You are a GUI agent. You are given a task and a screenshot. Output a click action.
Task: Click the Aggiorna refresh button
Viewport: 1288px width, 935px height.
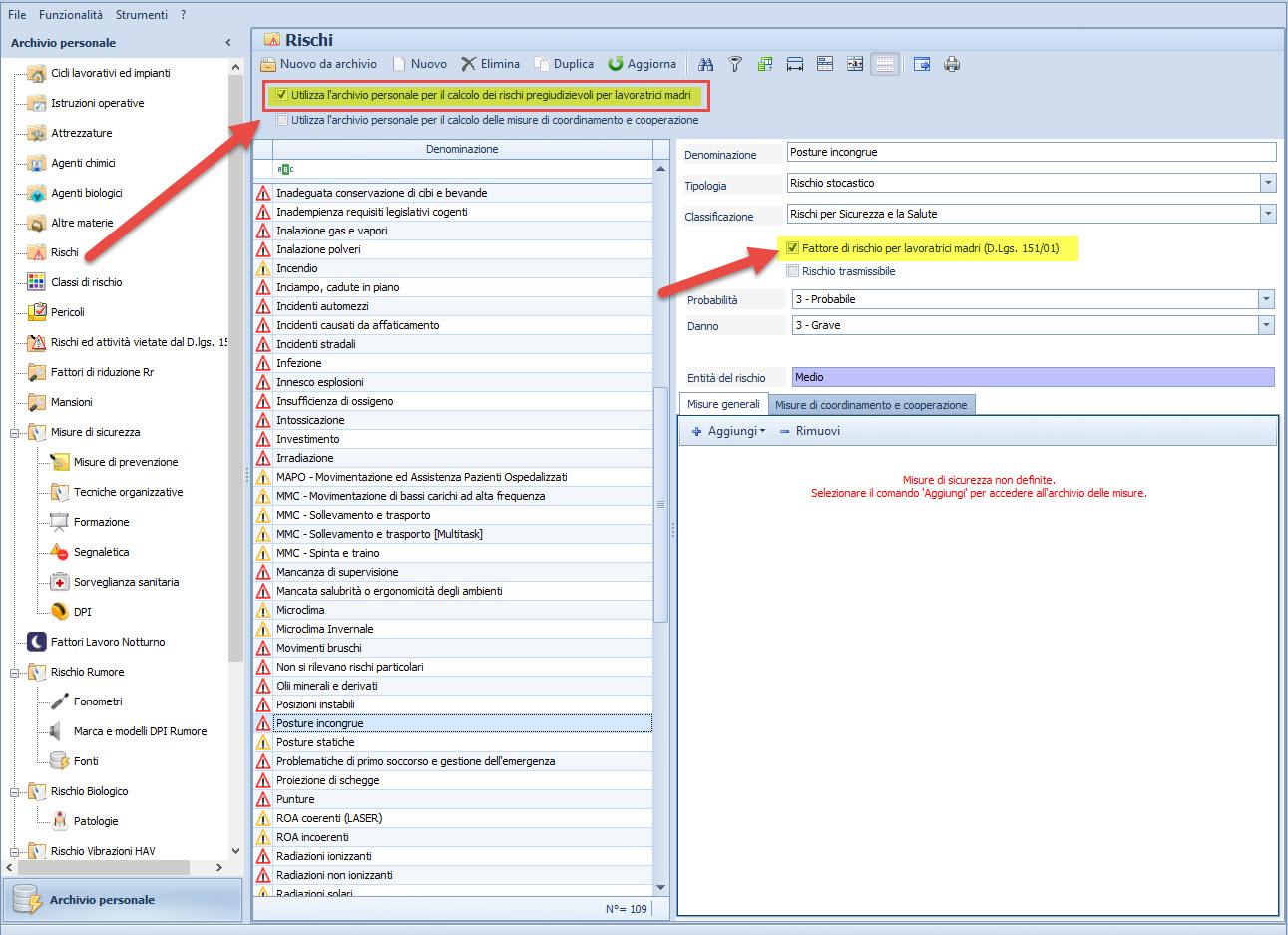[643, 64]
